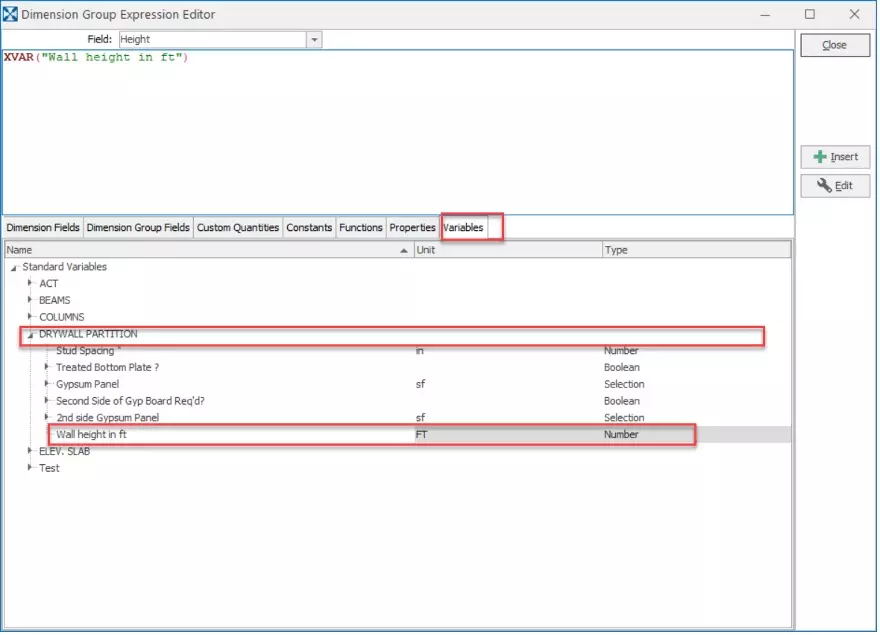Switch to Dimension Group Fields tab
Image resolution: width=880 pixels, height=635 pixels.
pos(138,228)
